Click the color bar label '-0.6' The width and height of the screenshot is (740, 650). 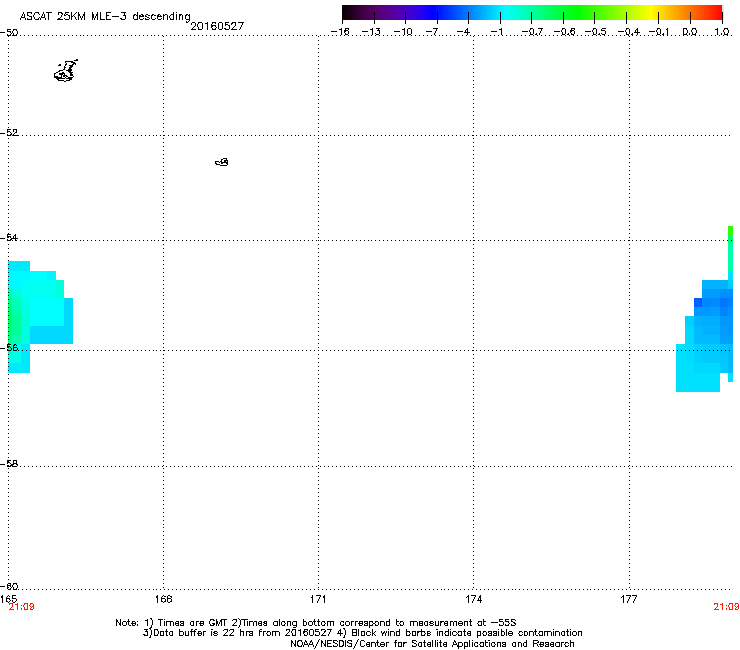[564, 32]
